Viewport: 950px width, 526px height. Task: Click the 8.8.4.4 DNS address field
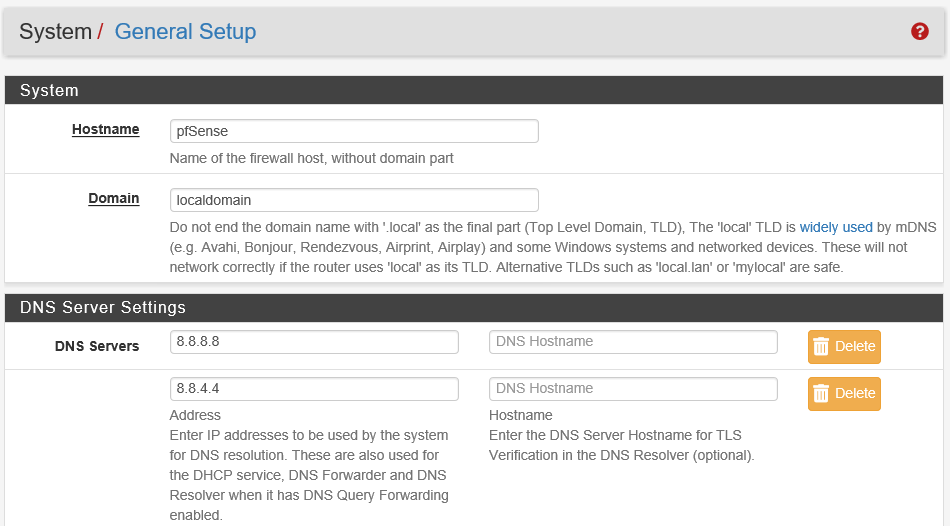point(314,389)
